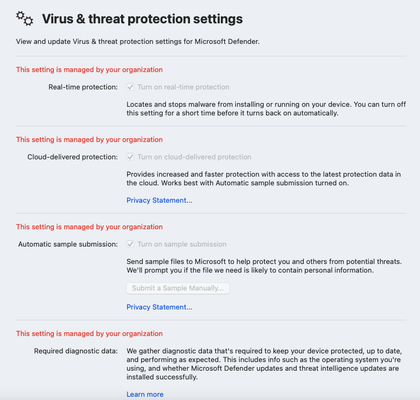
Task: Open Privacy Statement under cloud-delivered protection
Action: [159, 200]
